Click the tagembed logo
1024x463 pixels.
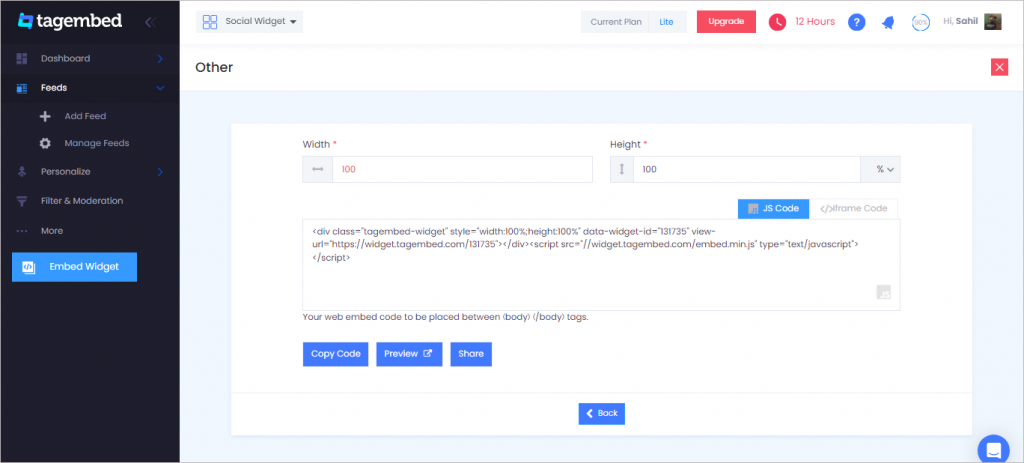pyautogui.click(x=70, y=21)
